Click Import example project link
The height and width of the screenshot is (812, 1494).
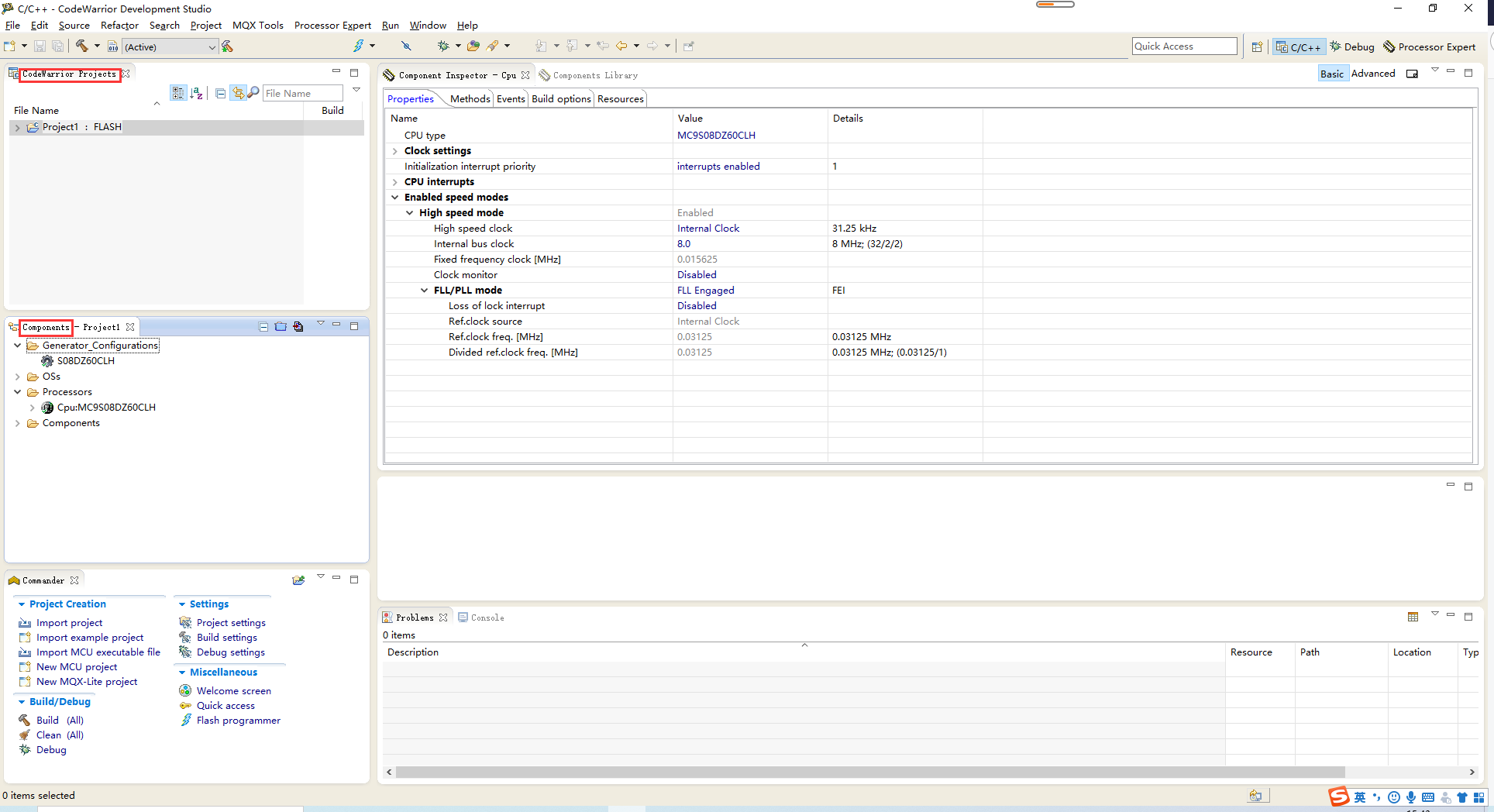click(90, 638)
